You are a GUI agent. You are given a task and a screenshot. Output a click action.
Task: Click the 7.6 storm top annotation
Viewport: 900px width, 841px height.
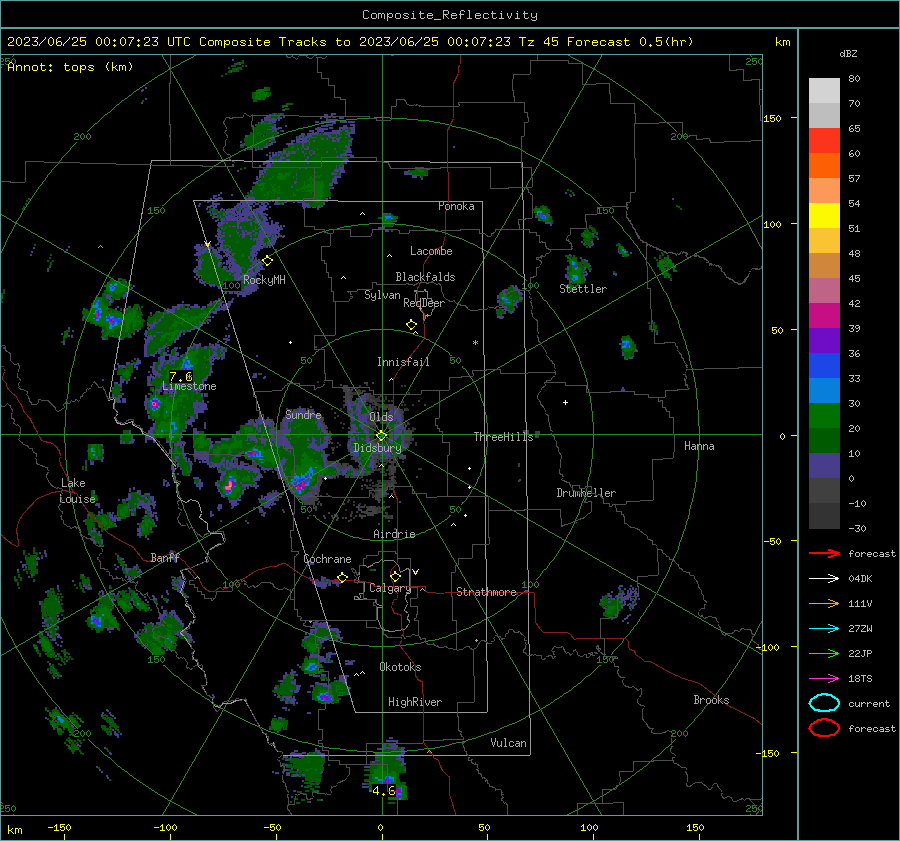click(181, 377)
